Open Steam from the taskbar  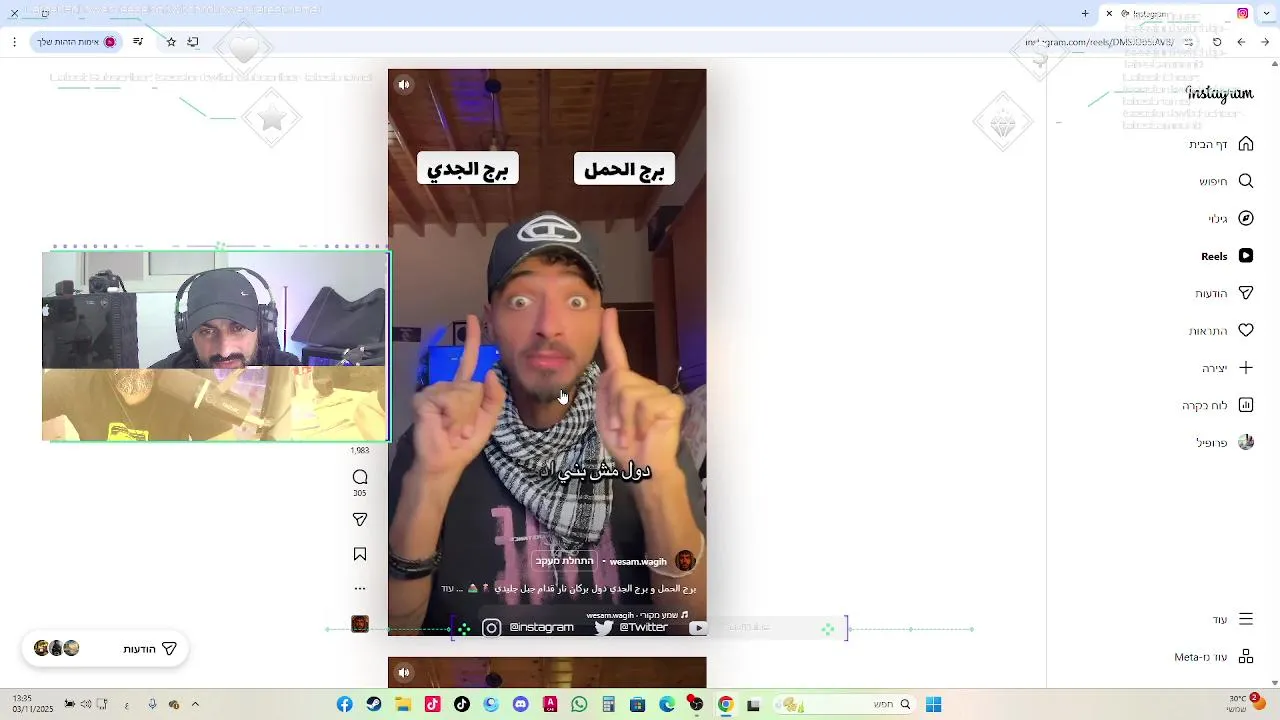(x=373, y=705)
